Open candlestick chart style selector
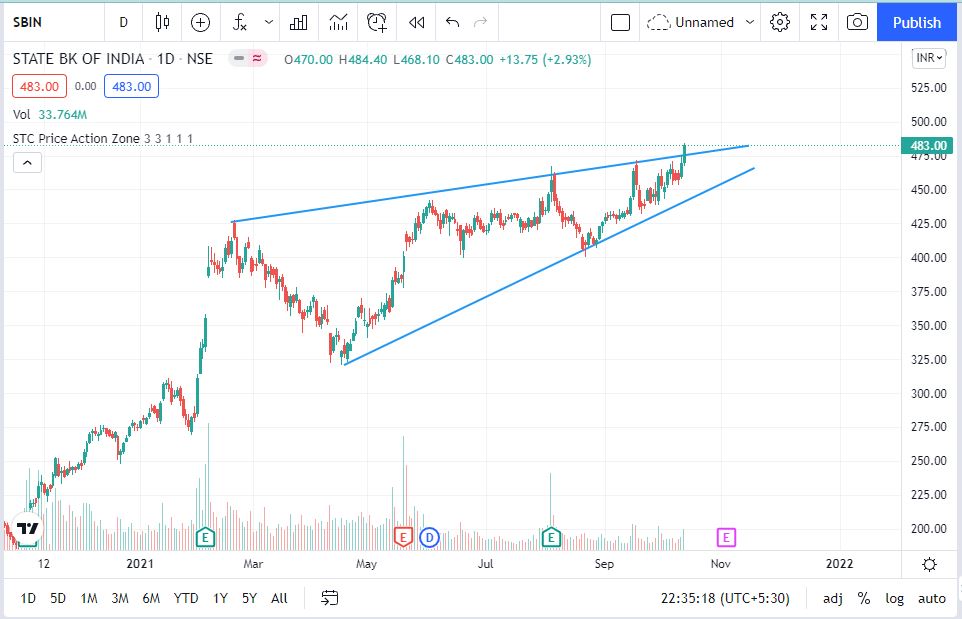Viewport: 962px width, 619px height. [162, 23]
